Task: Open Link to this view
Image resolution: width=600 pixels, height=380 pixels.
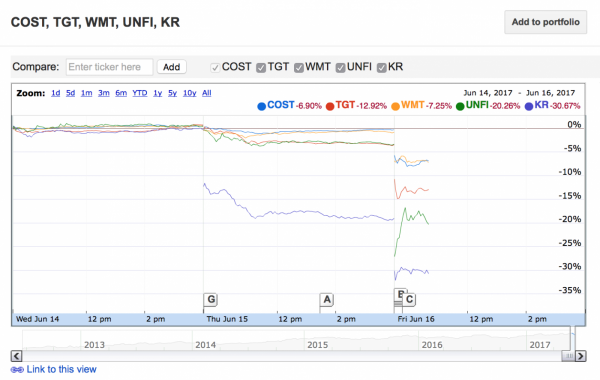Action: coord(62,369)
